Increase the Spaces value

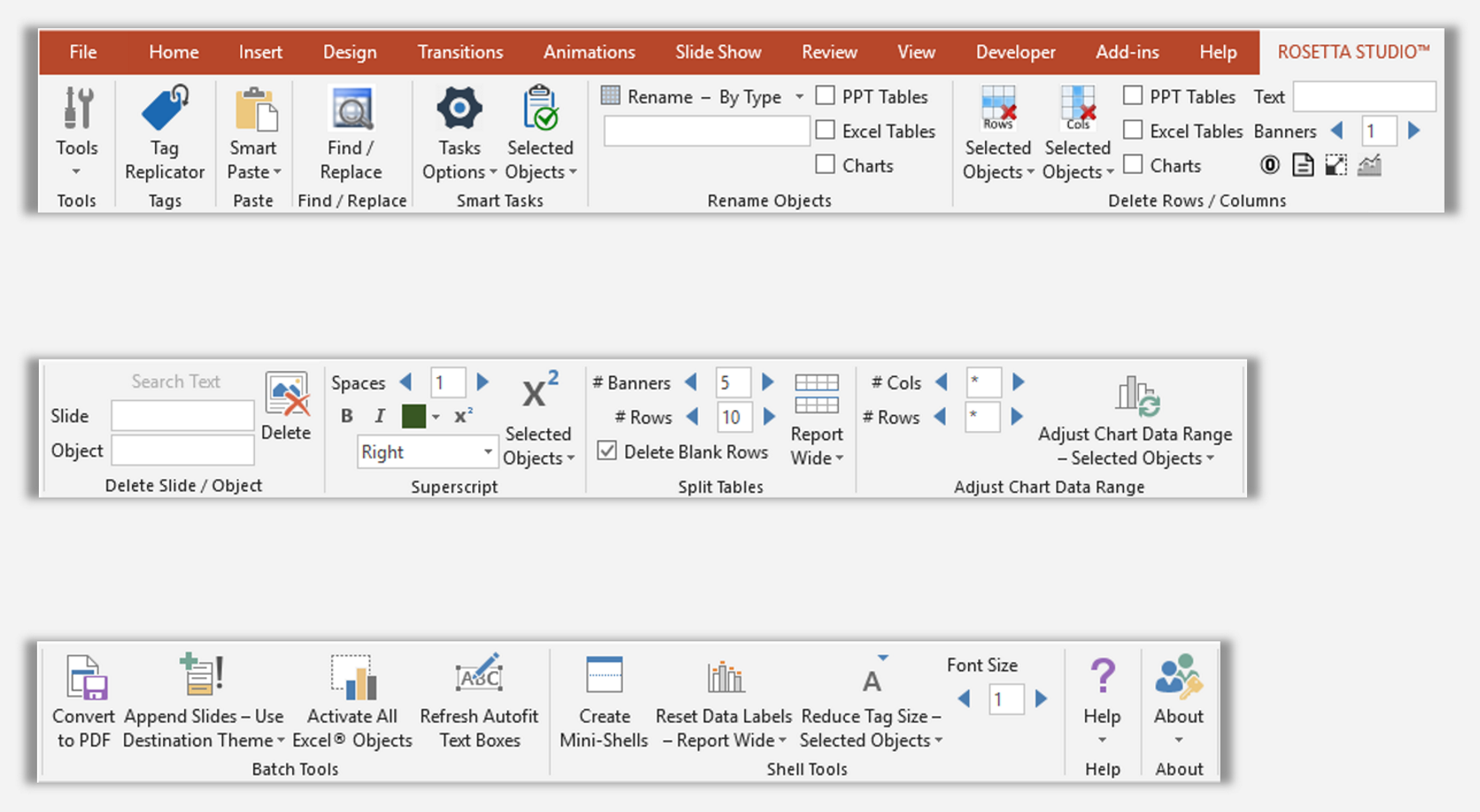tap(483, 382)
